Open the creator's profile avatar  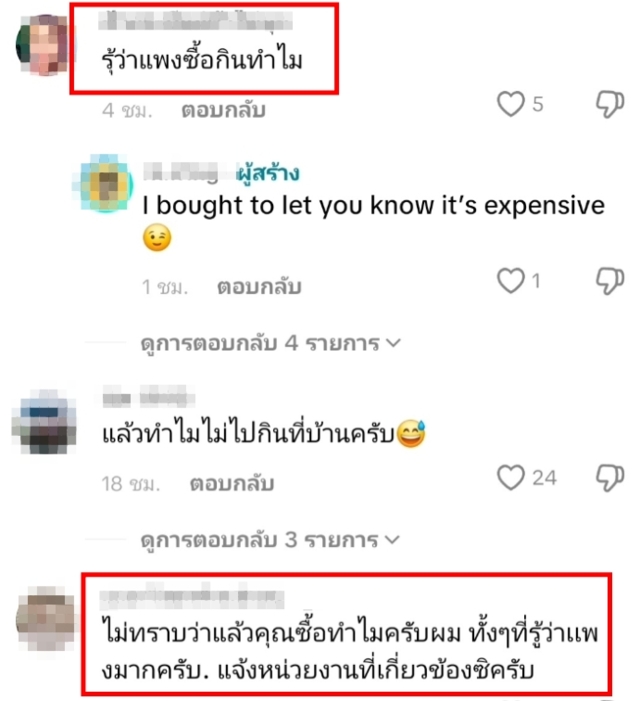(x=106, y=183)
